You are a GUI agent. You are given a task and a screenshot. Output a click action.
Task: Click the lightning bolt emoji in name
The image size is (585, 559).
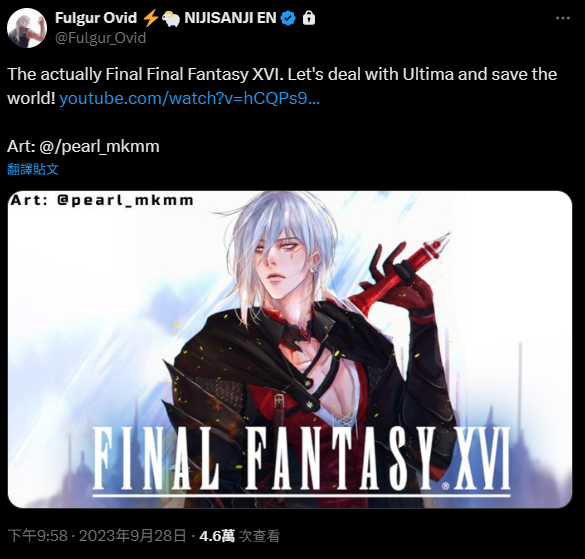click(151, 18)
